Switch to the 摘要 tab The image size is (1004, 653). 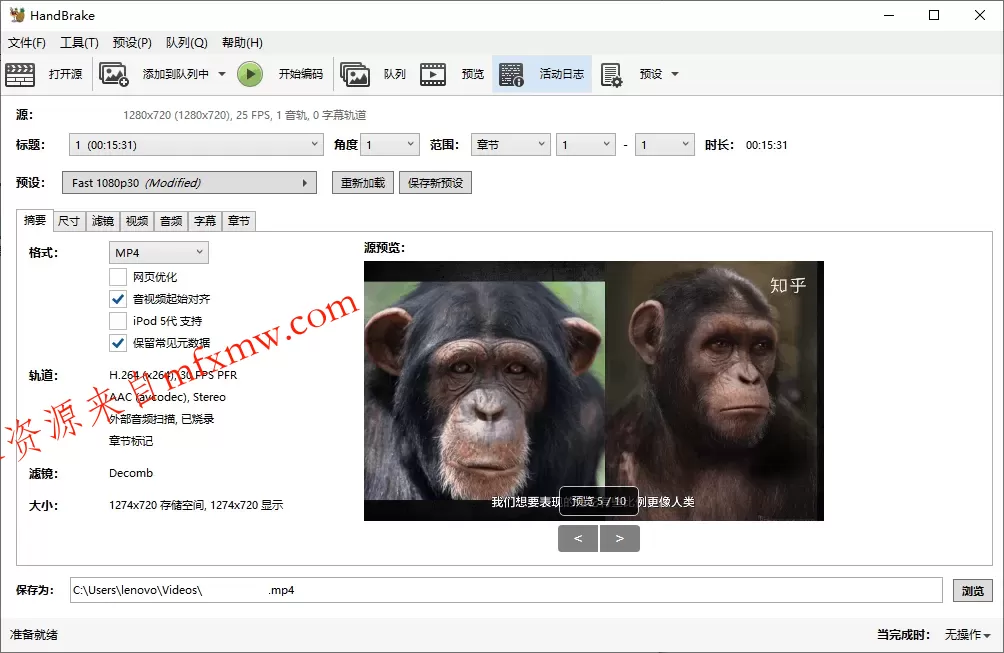click(x=35, y=220)
